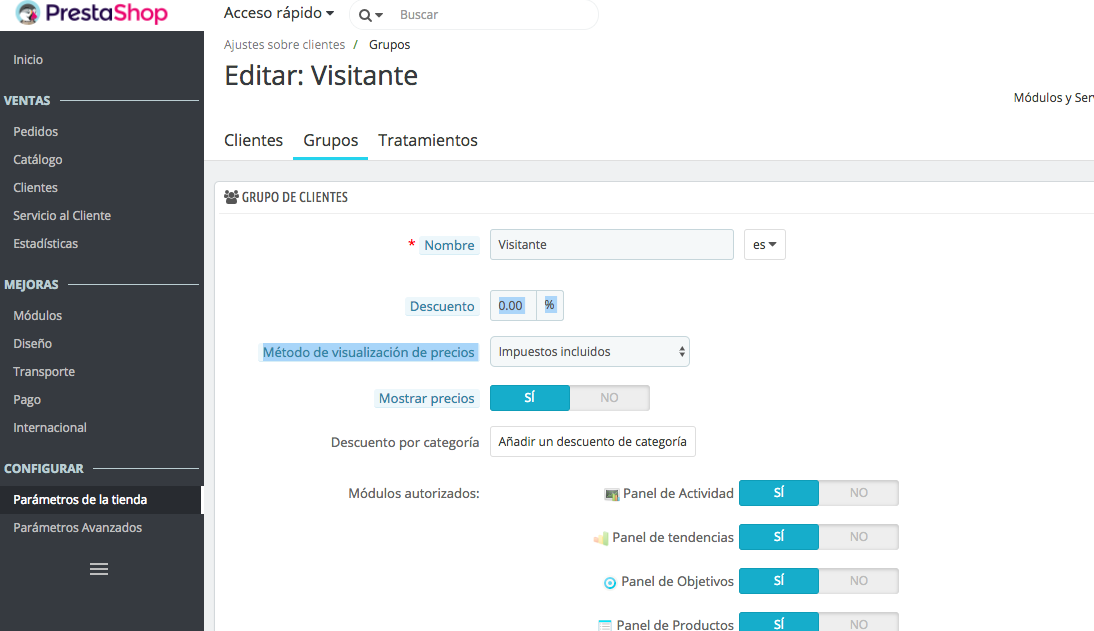Open Diseño in the sidebar
The width and height of the screenshot is (1094, 631).
point(32,343)
